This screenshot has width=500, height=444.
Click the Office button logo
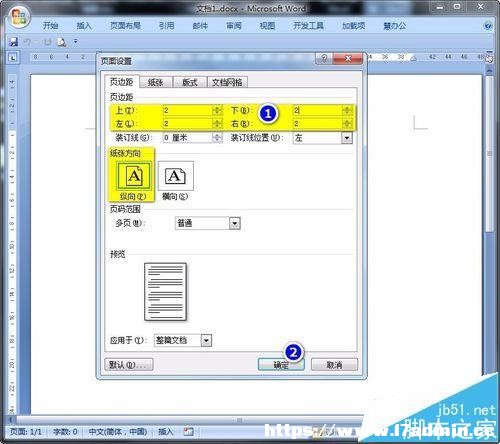point(19,17)
